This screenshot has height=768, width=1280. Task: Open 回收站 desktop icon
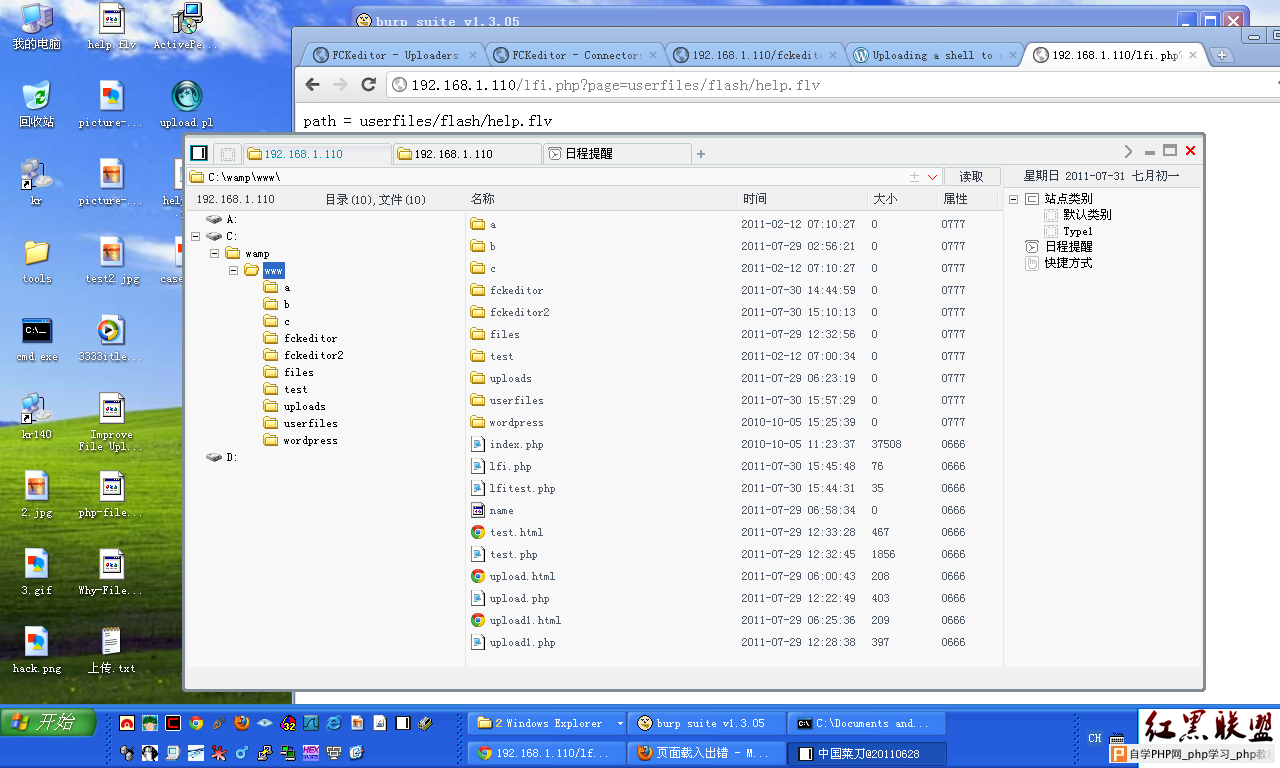36,104
